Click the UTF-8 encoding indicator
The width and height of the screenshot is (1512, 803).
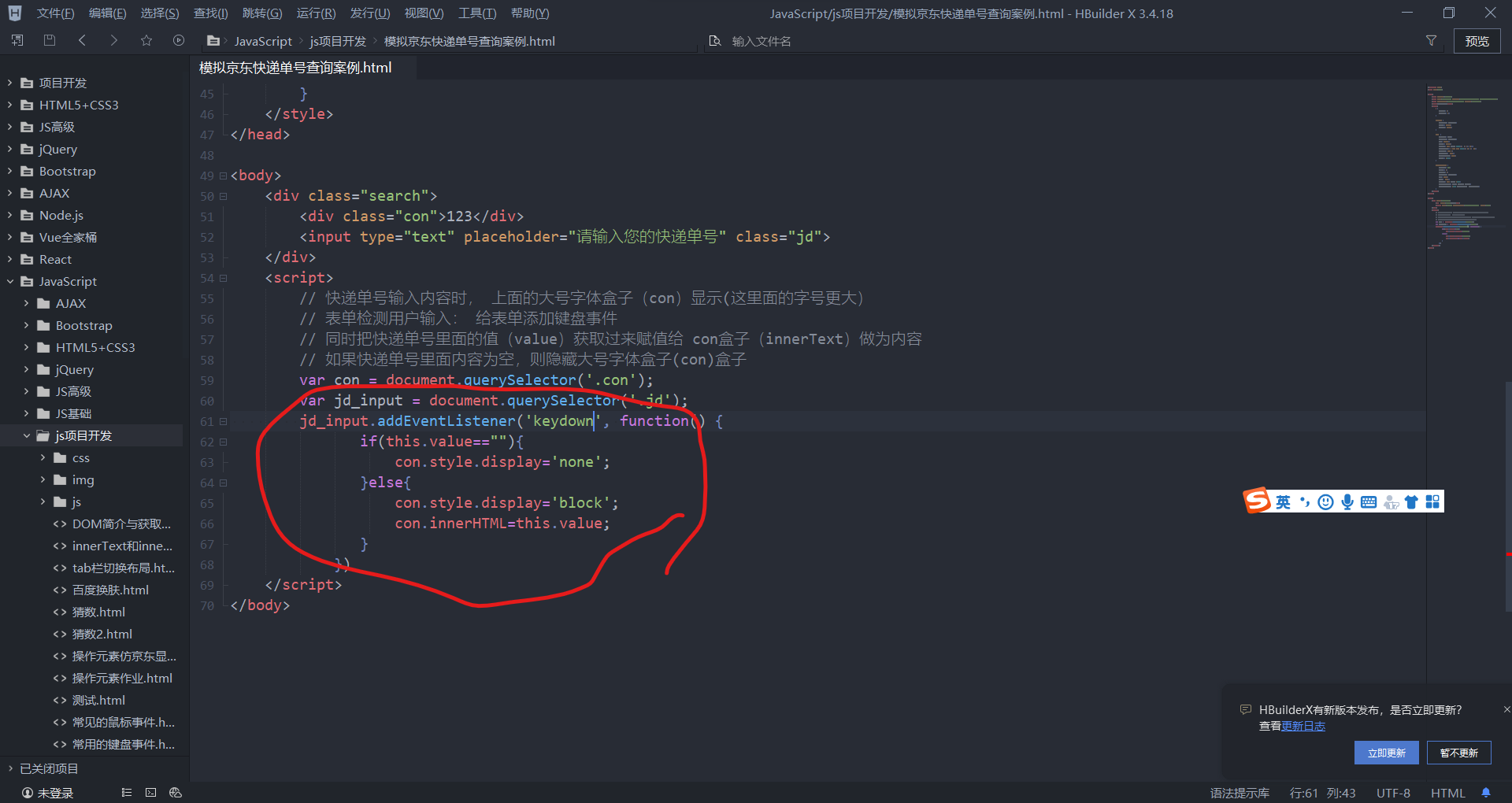point(1392,793)
